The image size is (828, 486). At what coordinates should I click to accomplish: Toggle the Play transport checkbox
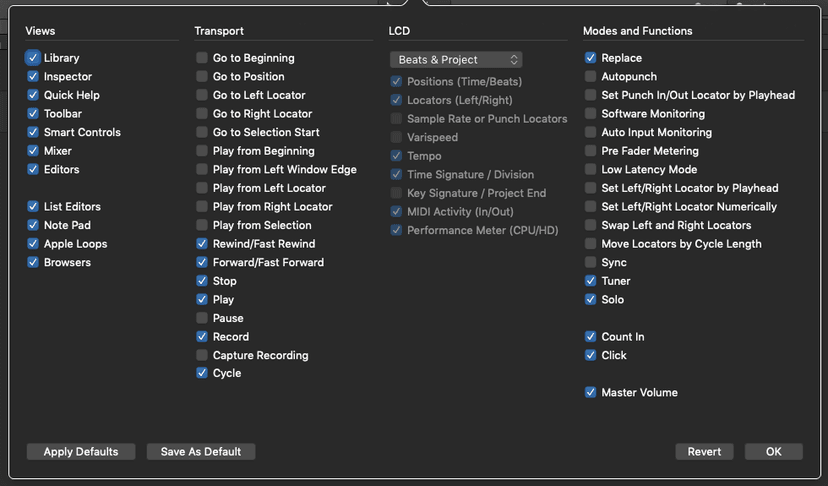202,300
